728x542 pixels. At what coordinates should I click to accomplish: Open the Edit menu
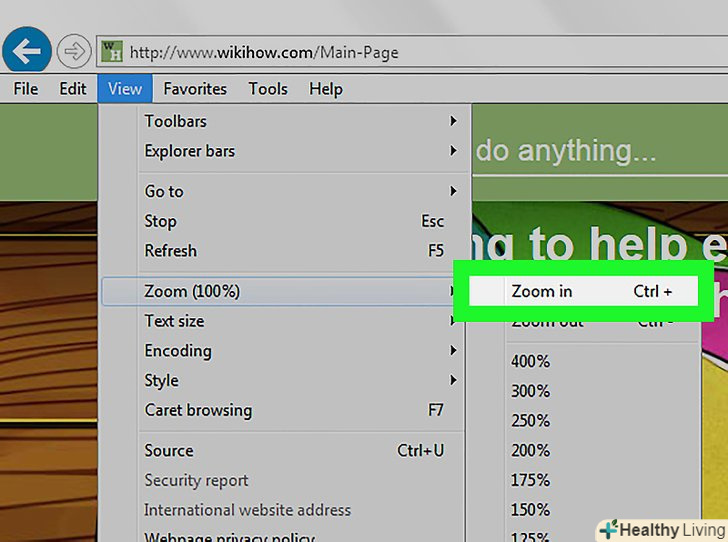[72, 89]
